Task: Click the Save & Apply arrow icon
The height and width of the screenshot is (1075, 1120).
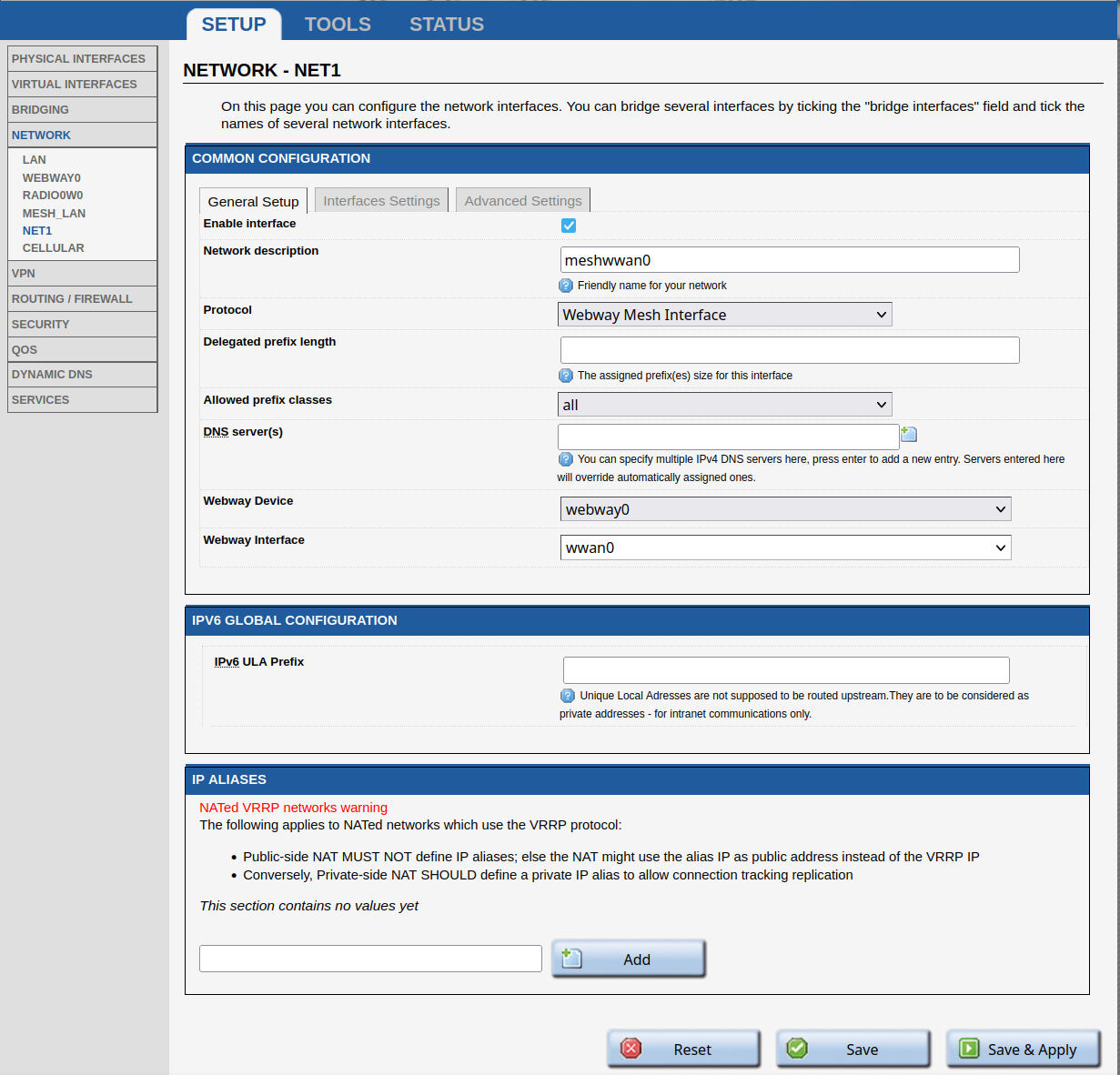Action: point(969,1049)
